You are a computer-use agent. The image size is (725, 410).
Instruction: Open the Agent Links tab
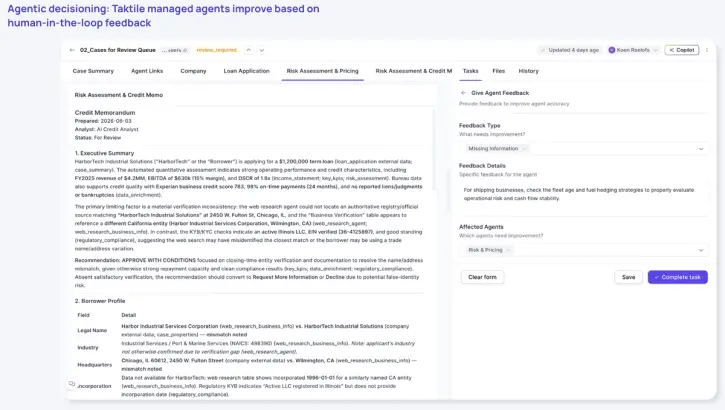pos(147,71)
